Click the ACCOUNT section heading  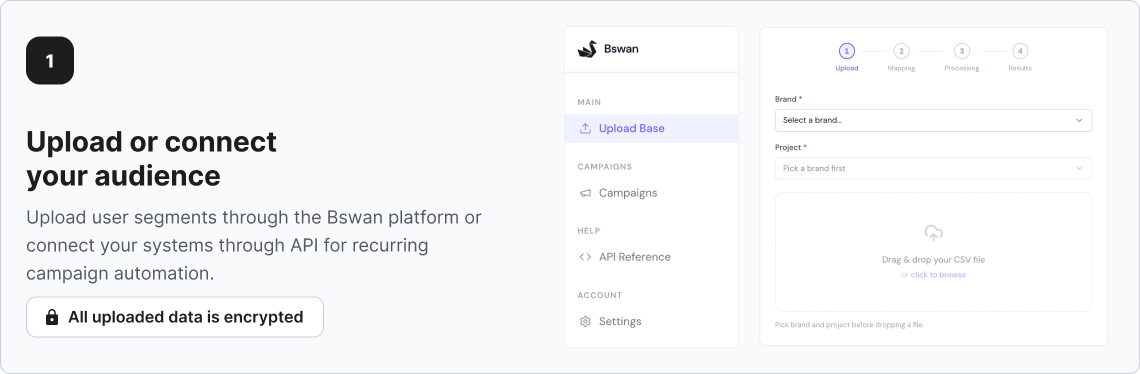point(599,295)
